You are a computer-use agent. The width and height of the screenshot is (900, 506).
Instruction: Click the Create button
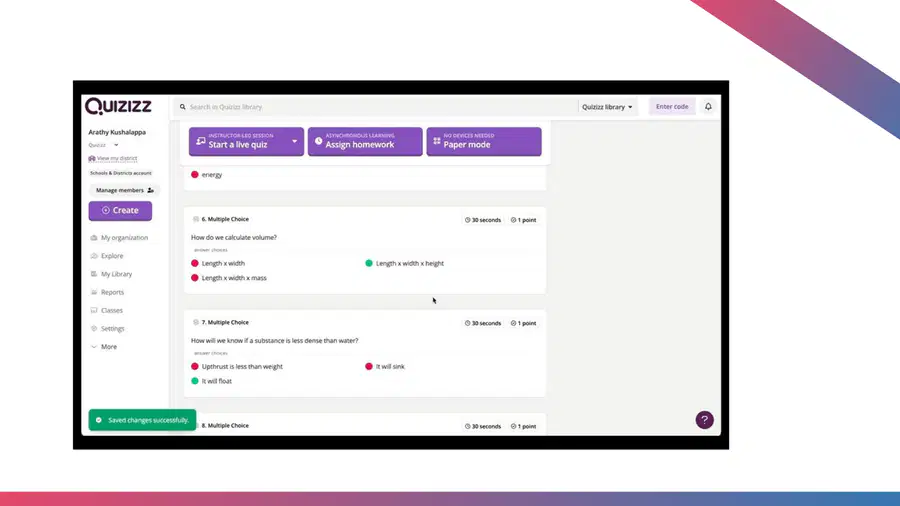[121, 211]
